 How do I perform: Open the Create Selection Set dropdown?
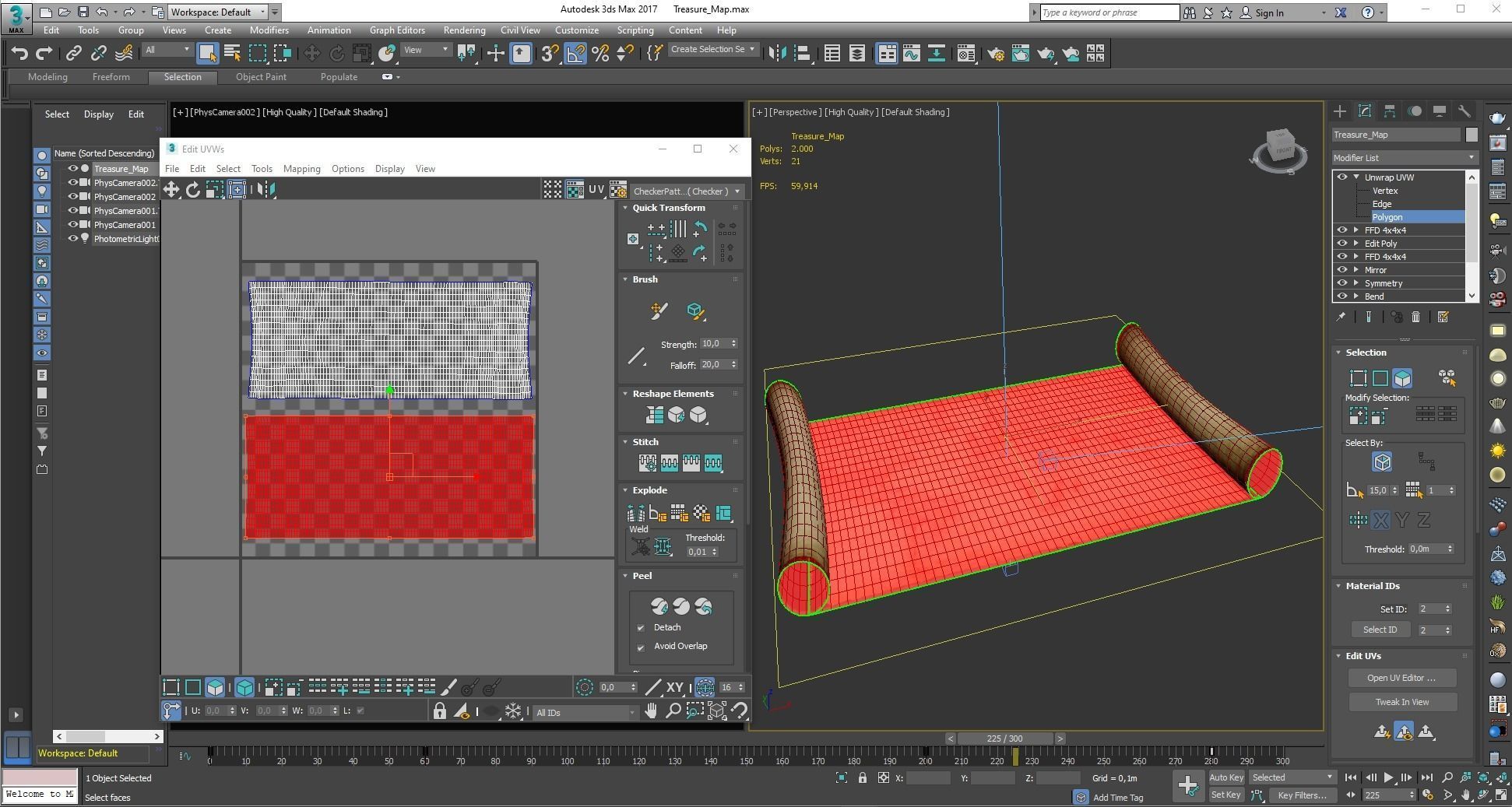(x=712, y=49)
